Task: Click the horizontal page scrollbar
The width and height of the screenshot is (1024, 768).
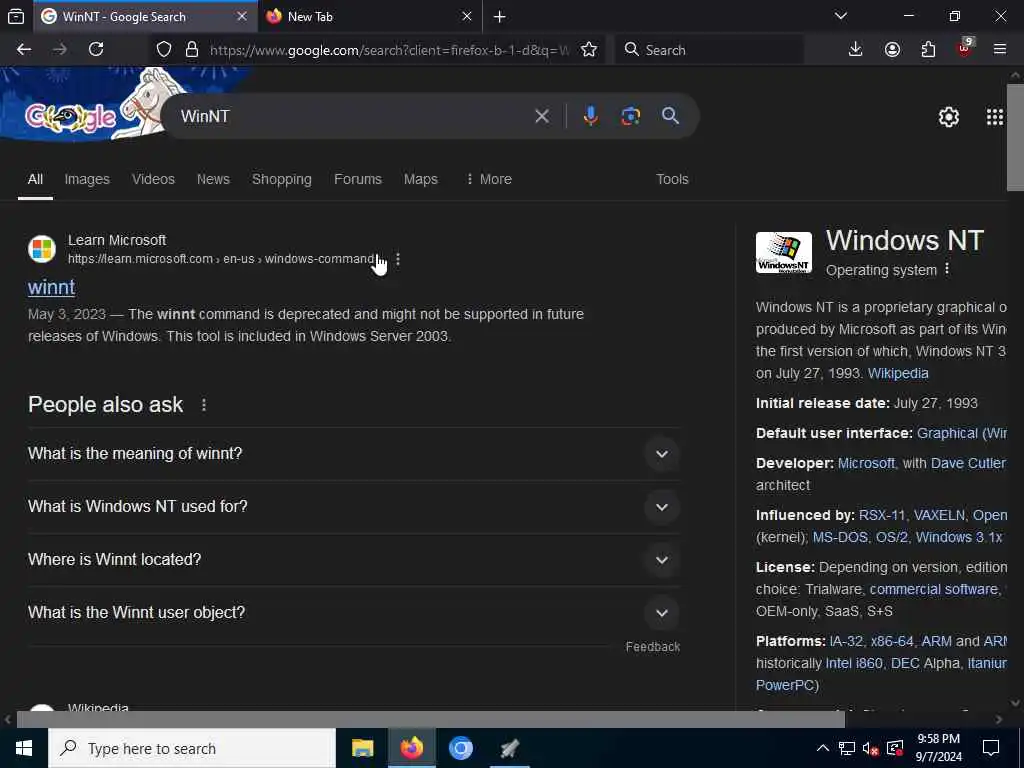Action: click(430, 720)
